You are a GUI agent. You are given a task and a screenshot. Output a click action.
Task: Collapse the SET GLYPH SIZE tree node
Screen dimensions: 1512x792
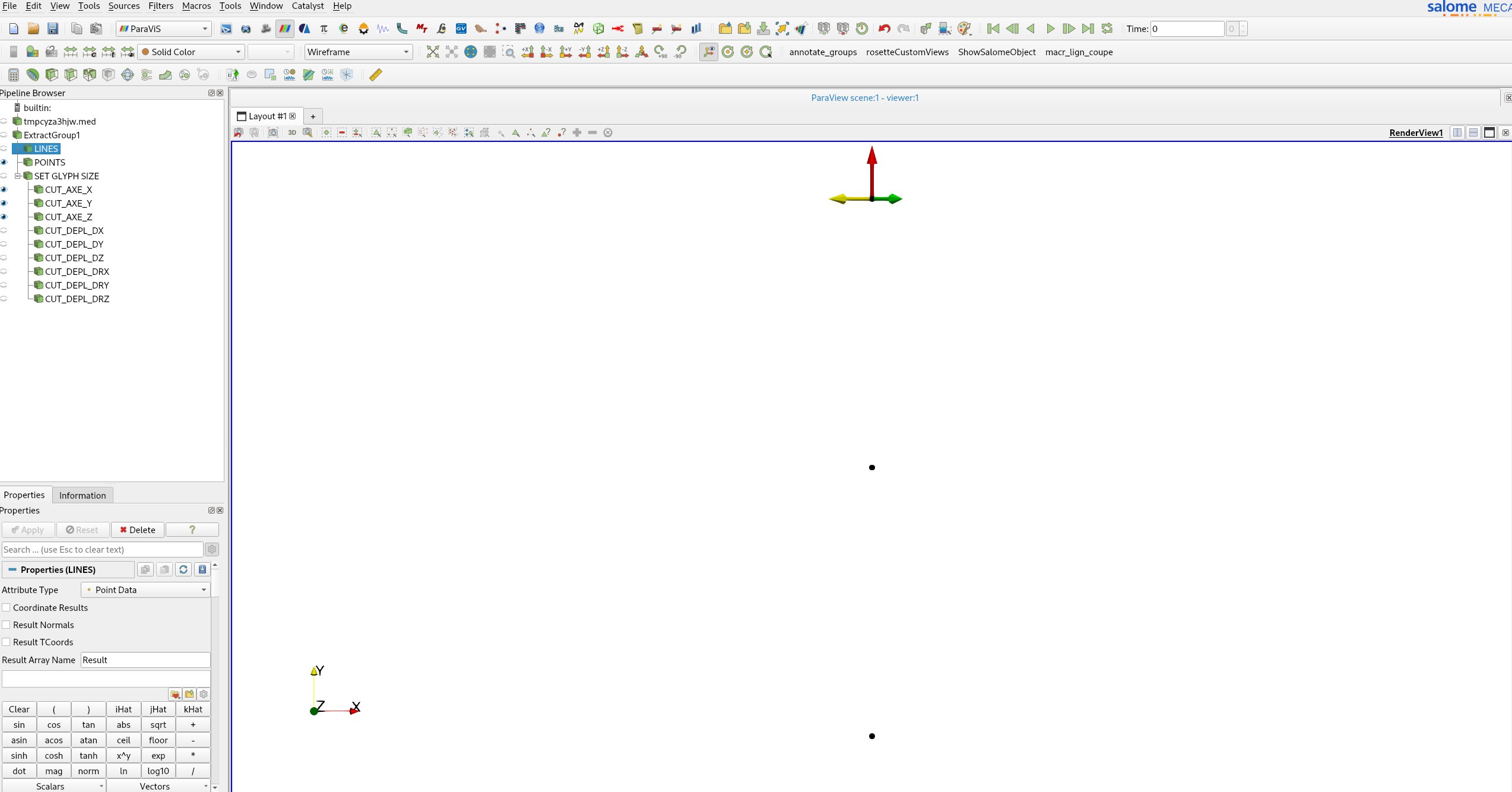[x=18, y=176]
